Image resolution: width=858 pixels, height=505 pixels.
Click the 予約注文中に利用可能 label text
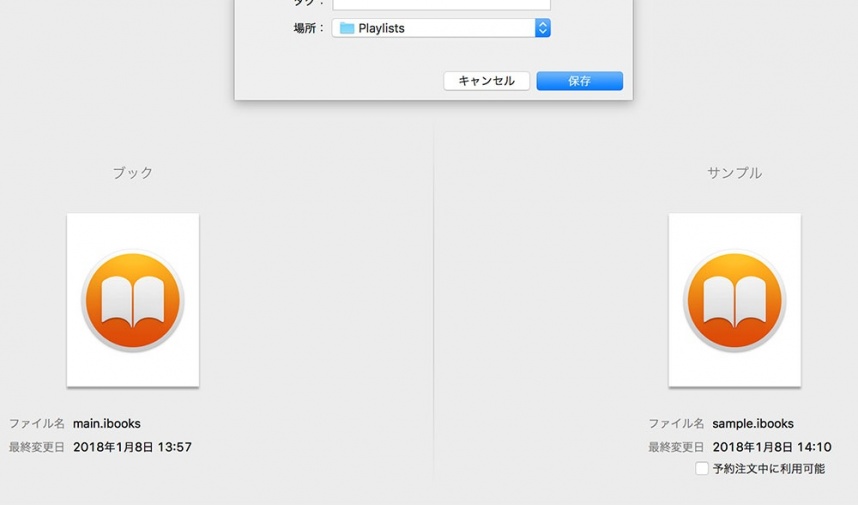pos(769,469)
